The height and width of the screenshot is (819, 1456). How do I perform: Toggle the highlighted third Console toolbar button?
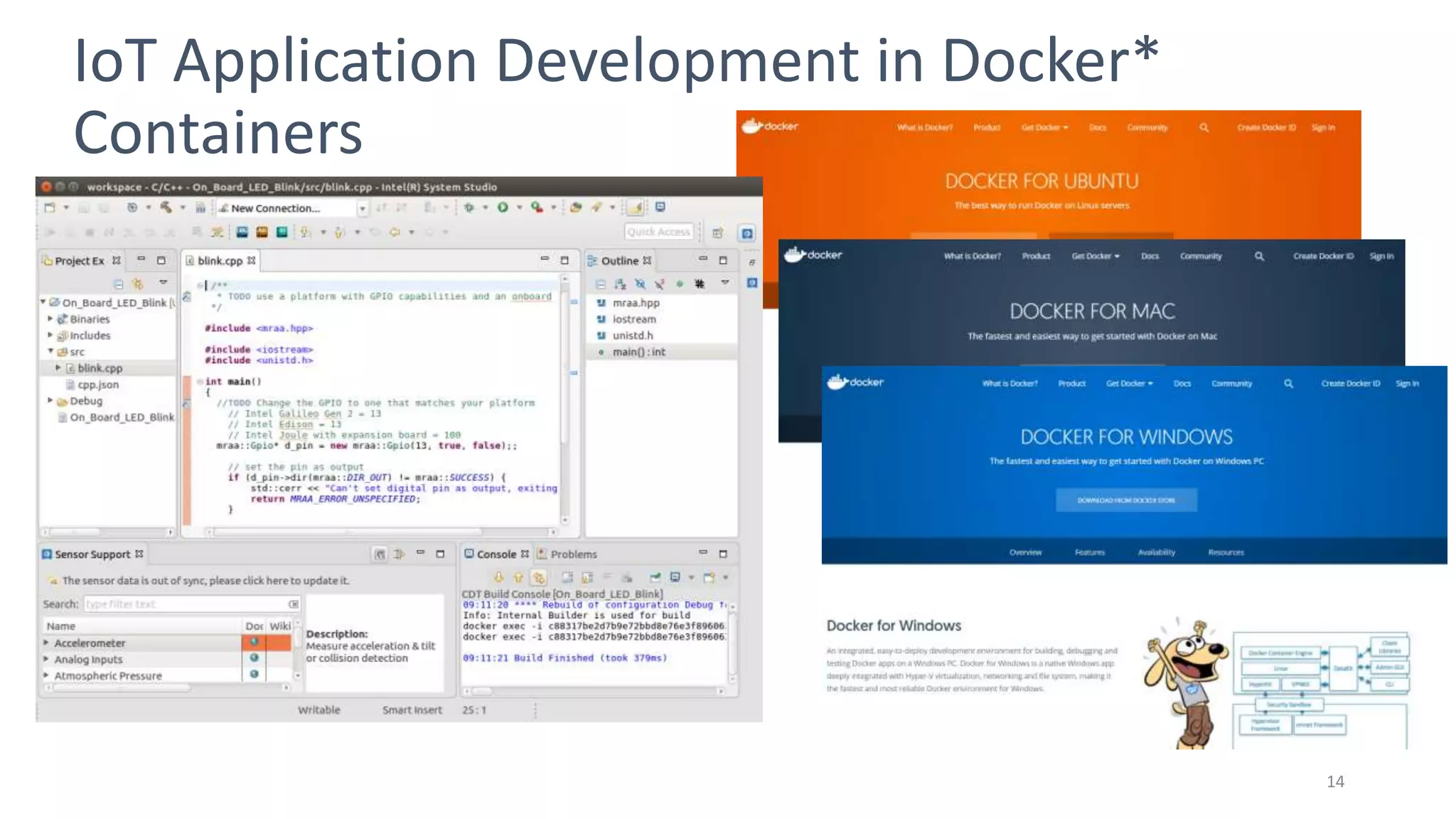point(539,577)
